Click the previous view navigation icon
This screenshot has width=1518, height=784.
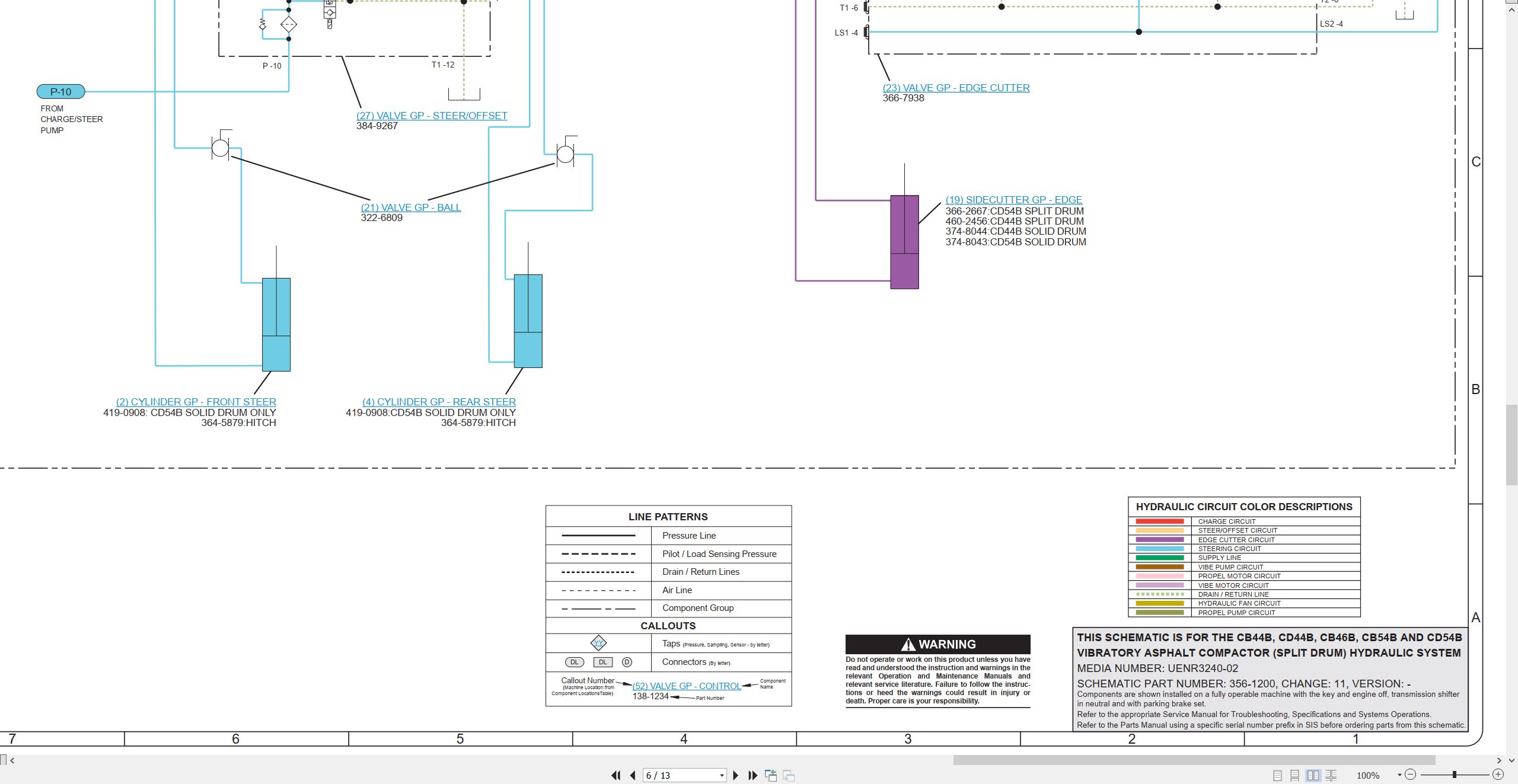click(x=771, y=775)
